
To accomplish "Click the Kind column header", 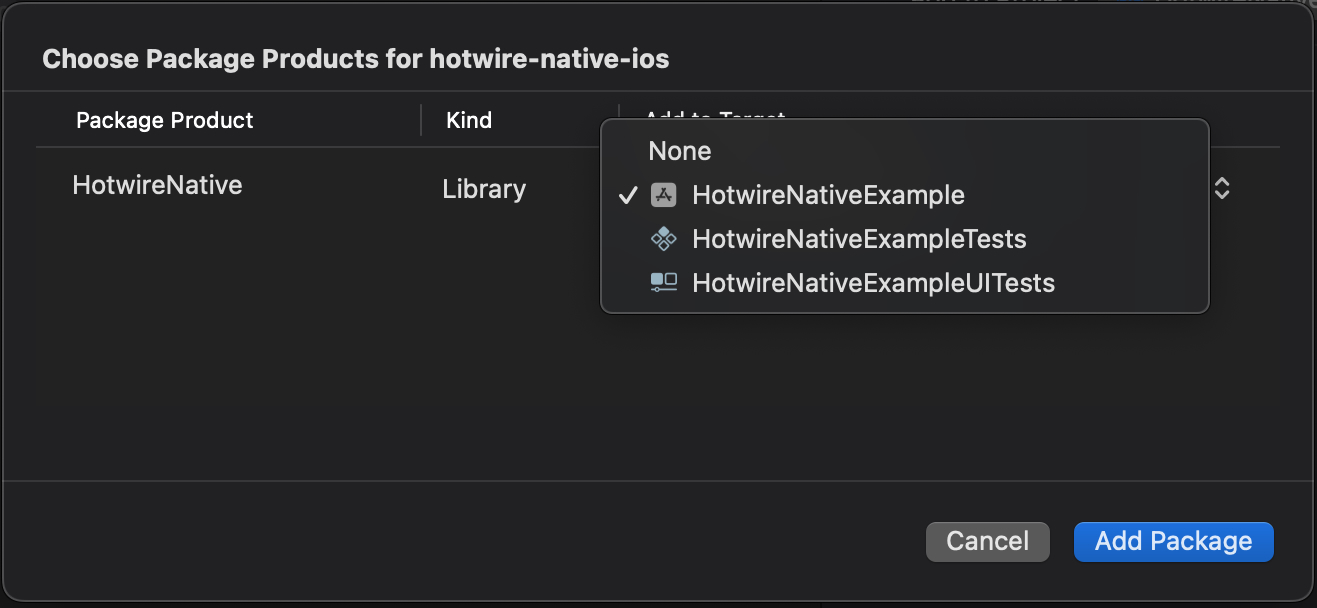I will click(469, 120).
